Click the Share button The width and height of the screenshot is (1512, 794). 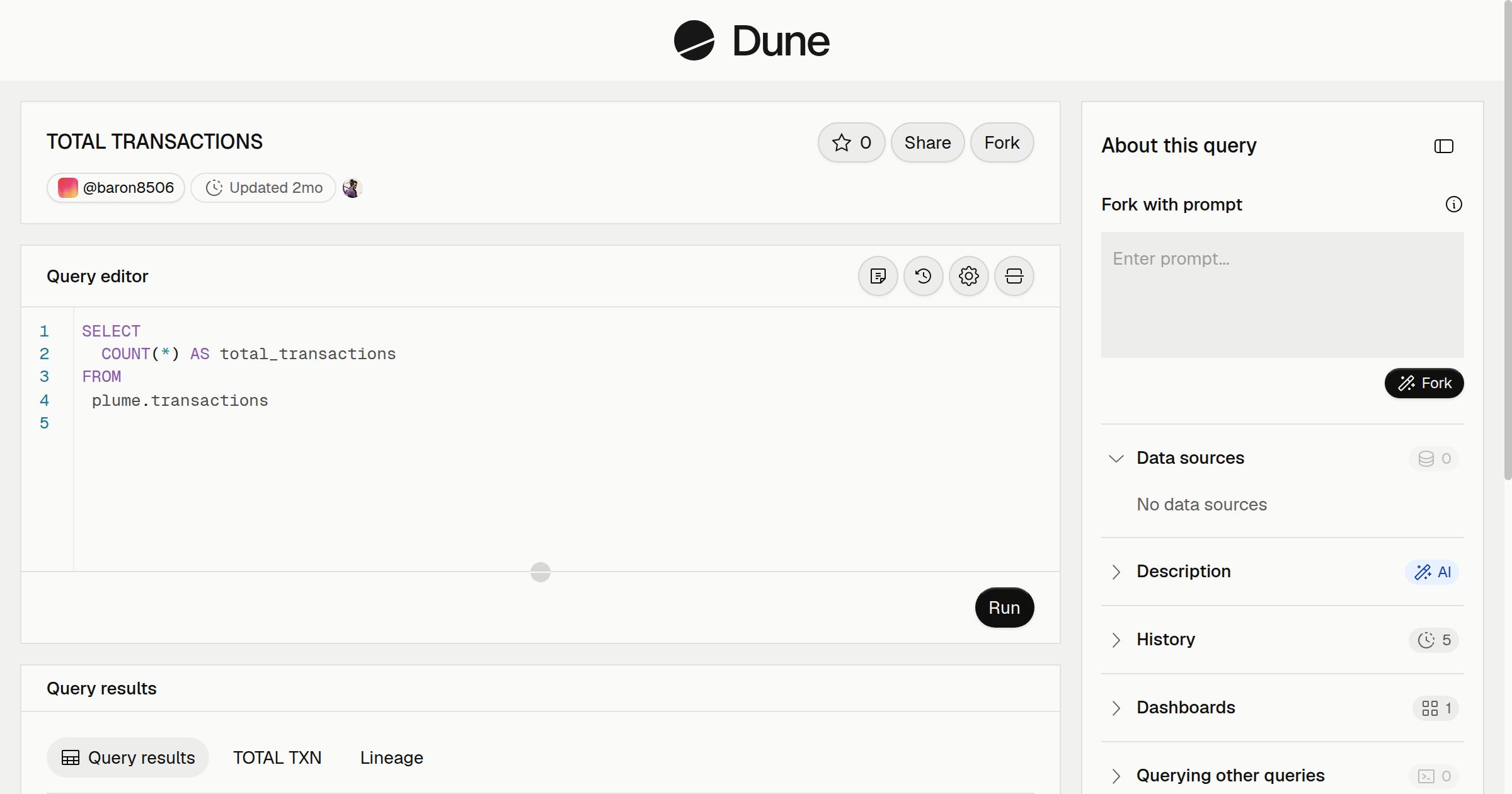point(927,142)
